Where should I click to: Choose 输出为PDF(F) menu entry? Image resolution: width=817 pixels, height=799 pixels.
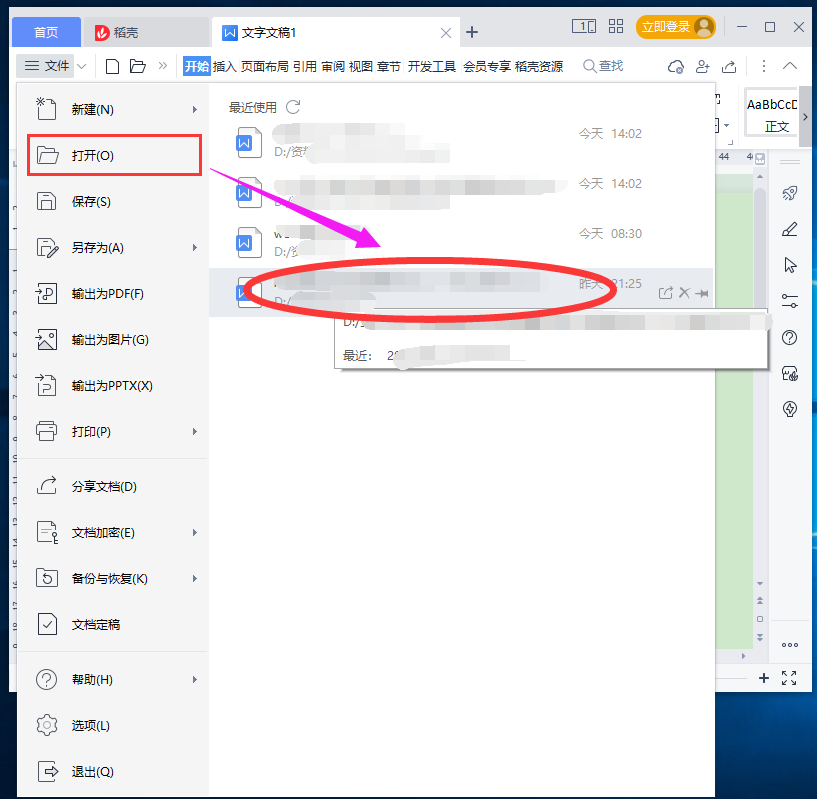click(108, 293)
